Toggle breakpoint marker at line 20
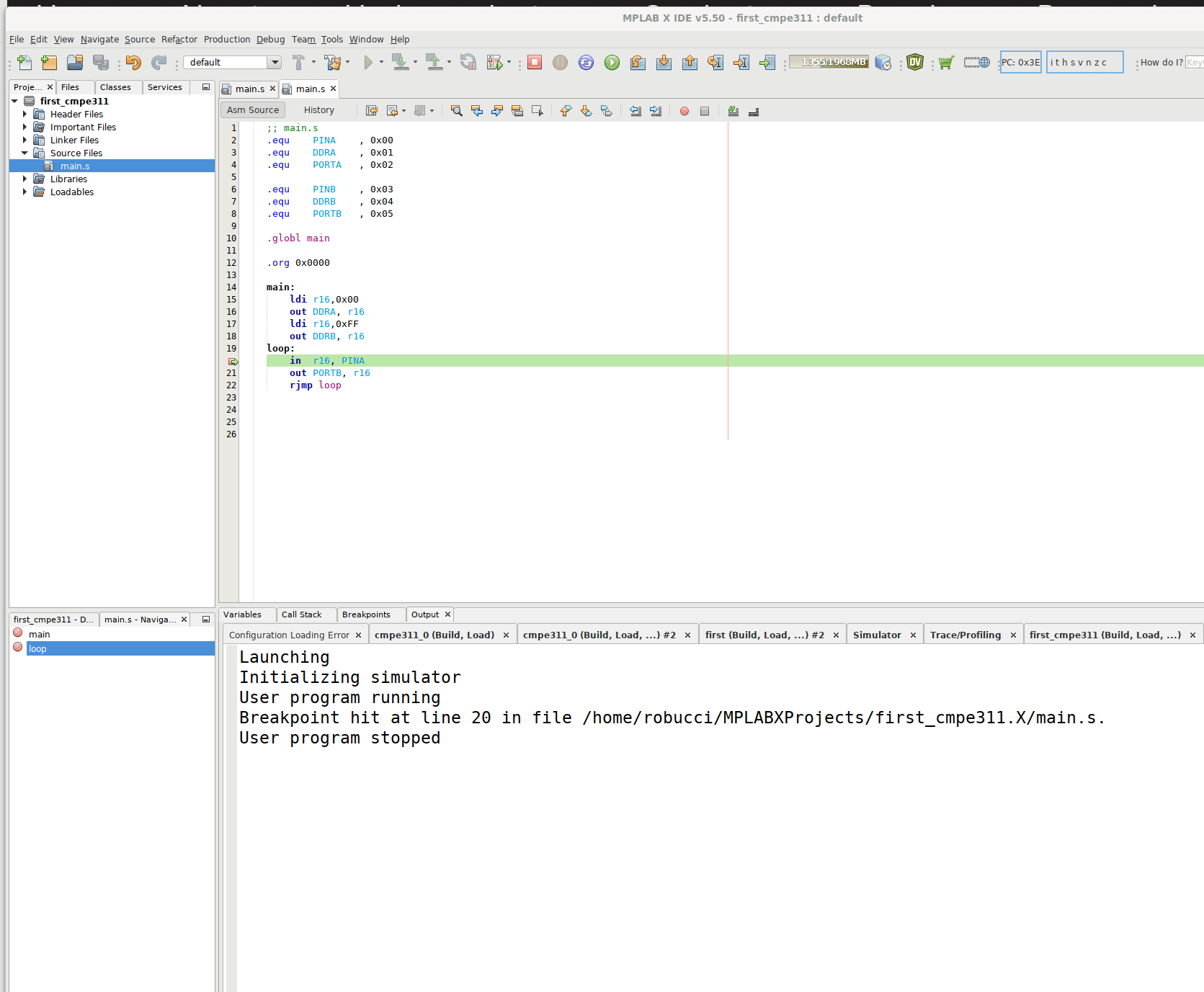This screenshot has height=992, width=1204. [x=233, y=361]
